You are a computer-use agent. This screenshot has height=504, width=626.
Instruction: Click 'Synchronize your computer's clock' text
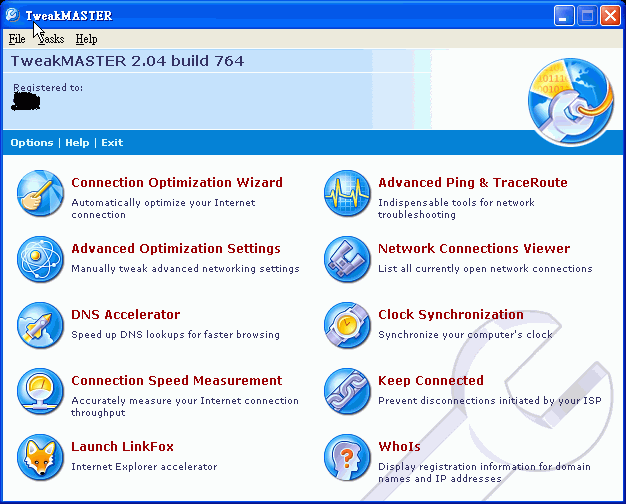coord(466,335)
